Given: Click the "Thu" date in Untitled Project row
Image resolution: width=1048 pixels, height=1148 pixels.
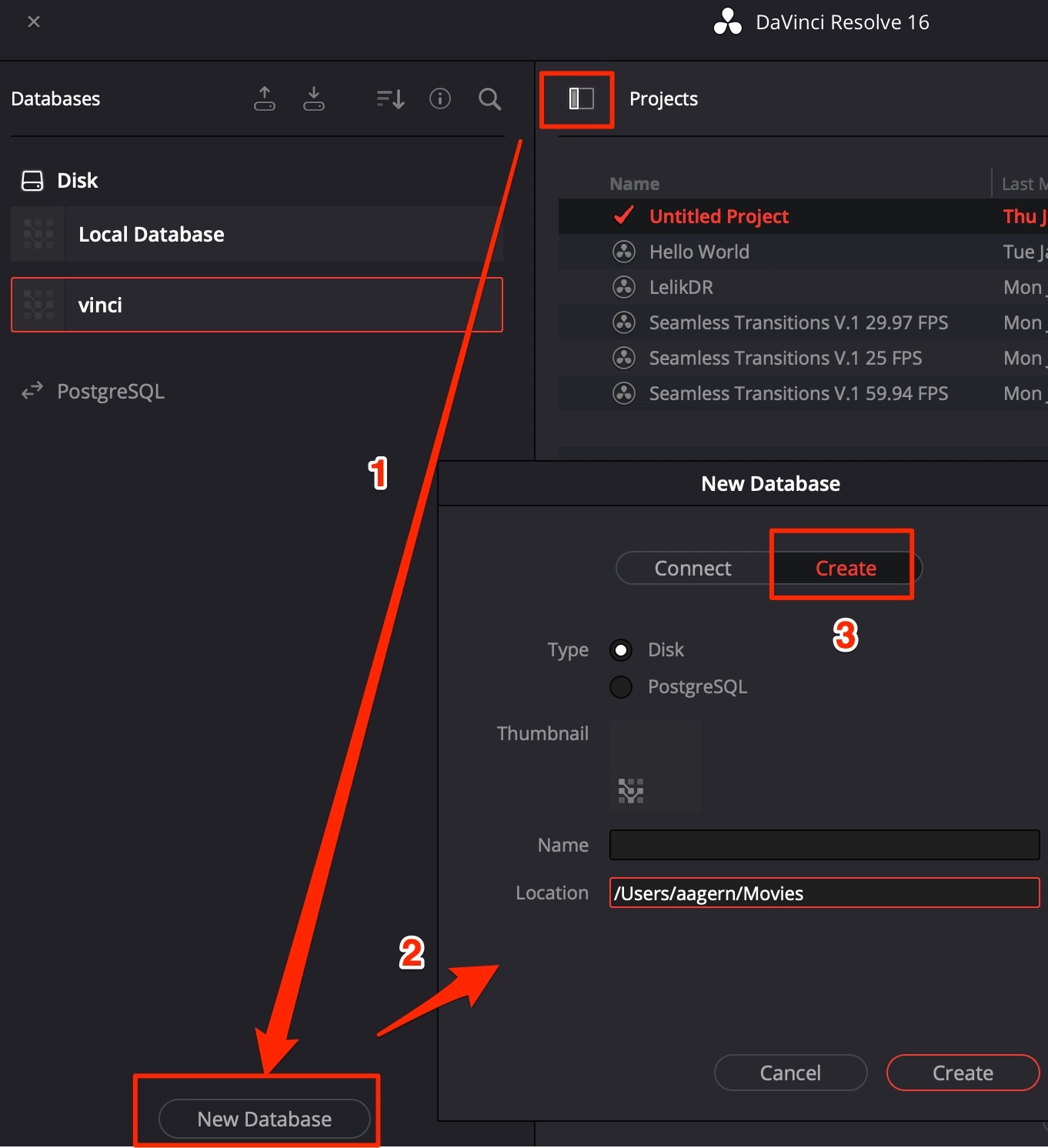Looking at the screenshot, I should (x=1020, y=216).
